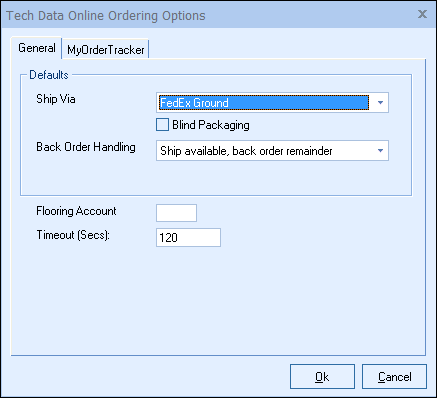
Task: Select the General tab
Action: [37, 48]
